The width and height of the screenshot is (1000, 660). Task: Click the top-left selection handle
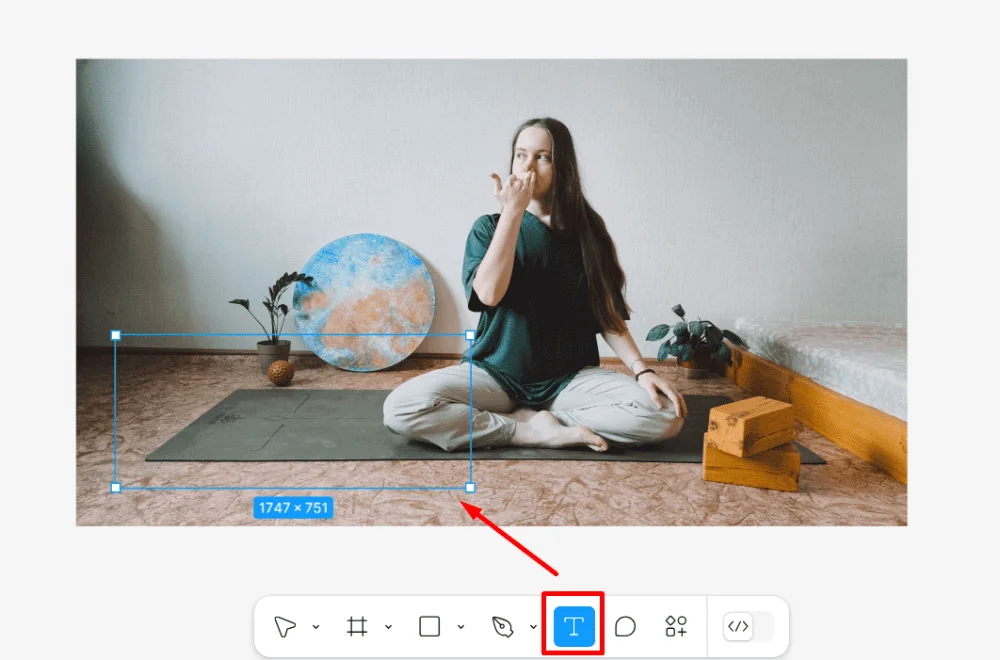click(115, 335)
